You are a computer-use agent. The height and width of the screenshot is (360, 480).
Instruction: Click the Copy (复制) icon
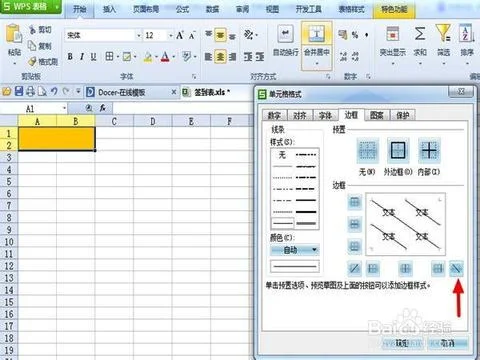tap(32, 46)
